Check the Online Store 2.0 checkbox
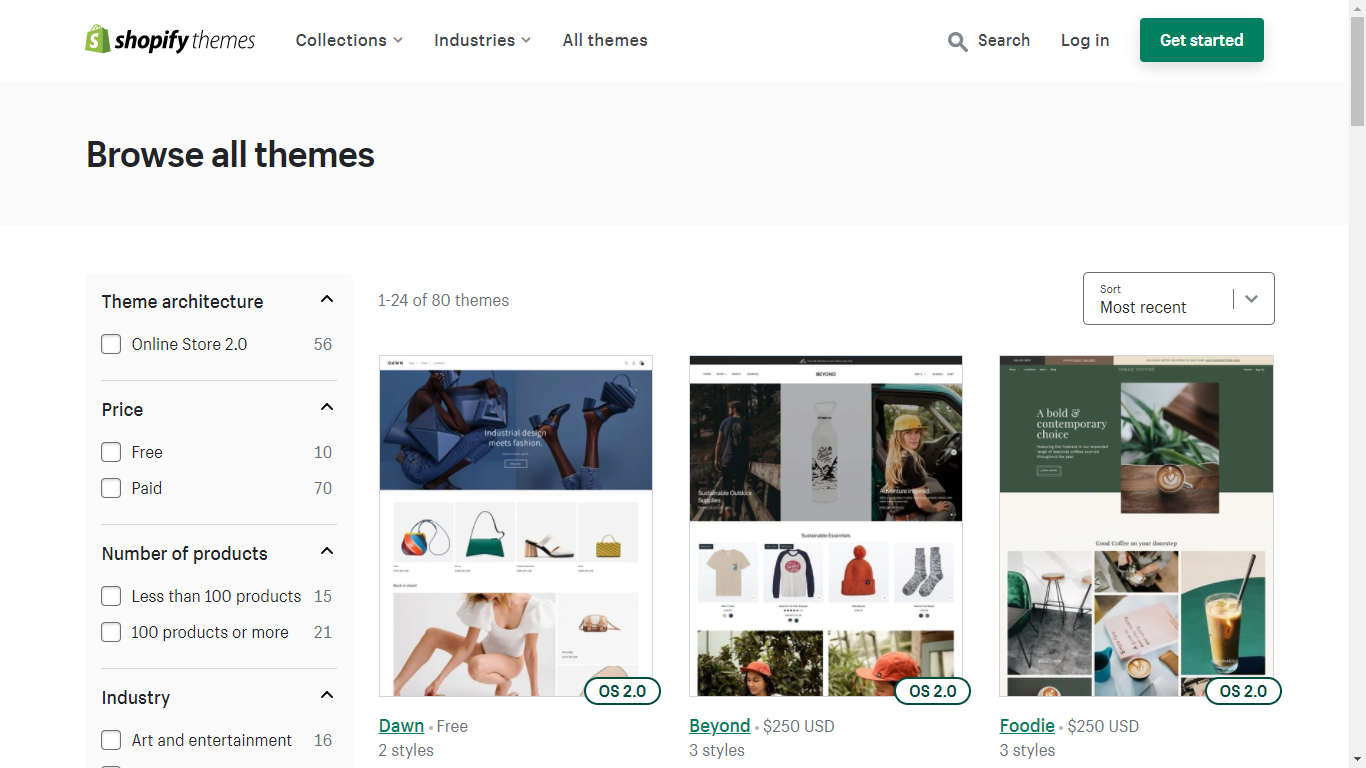1366x768 pixels. tap(111, 344)
